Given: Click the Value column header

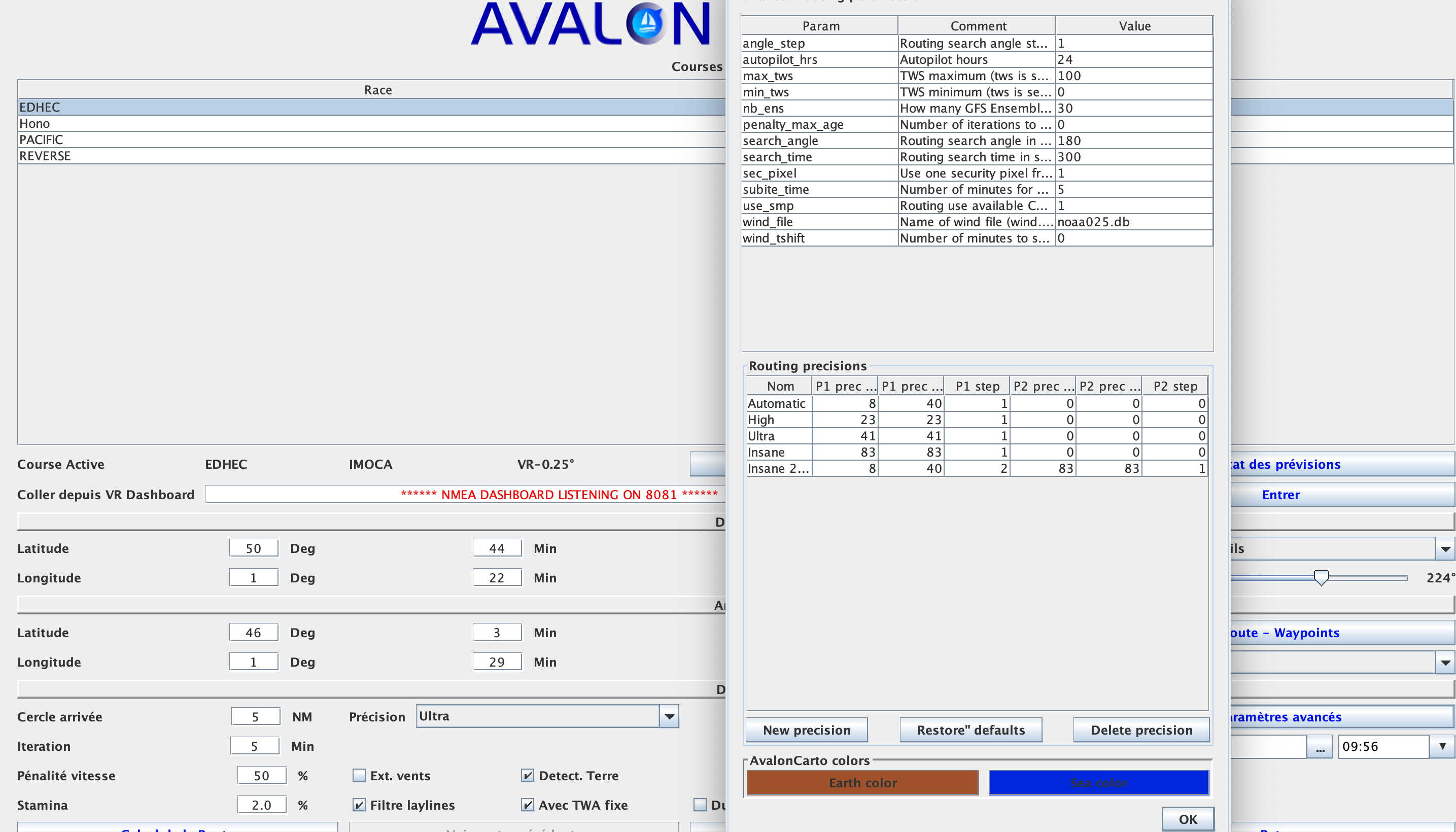Looking at the screenshot, I should [1134, 26].
